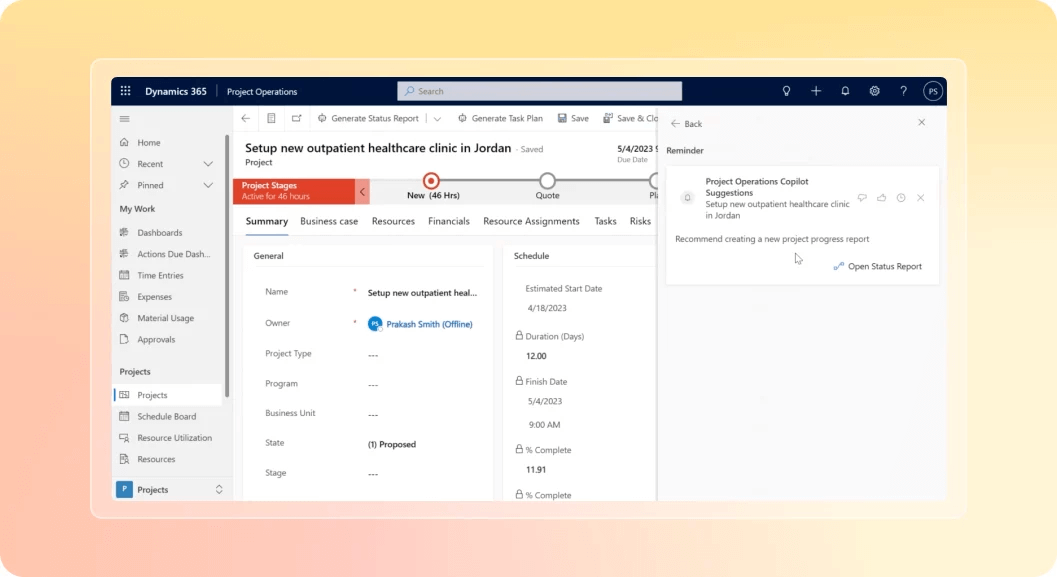Snooze the Copilot suggestion with the clock icon

901,198
